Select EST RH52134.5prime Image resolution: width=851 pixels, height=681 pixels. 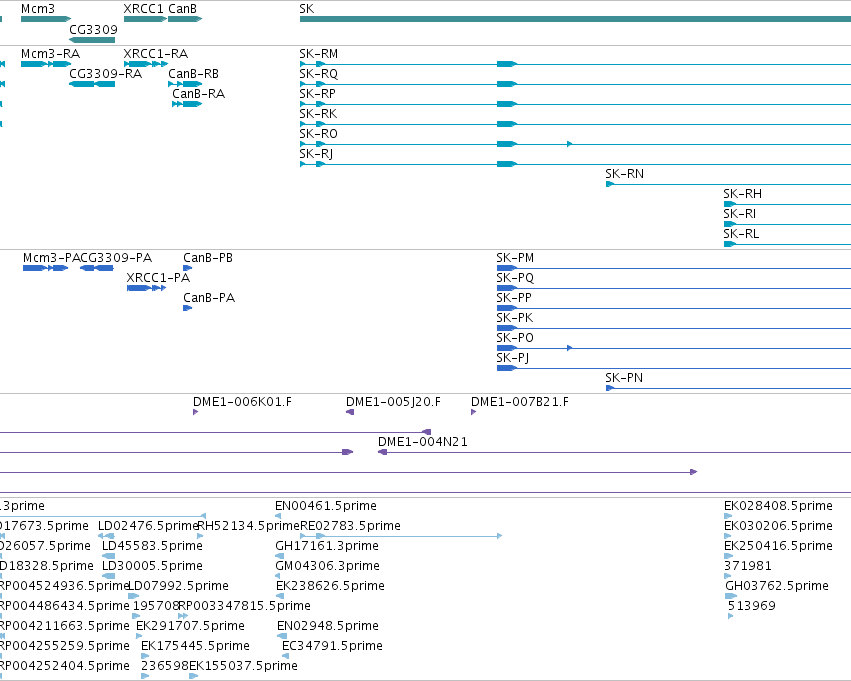pyautogui.click(x=200, y=536)
